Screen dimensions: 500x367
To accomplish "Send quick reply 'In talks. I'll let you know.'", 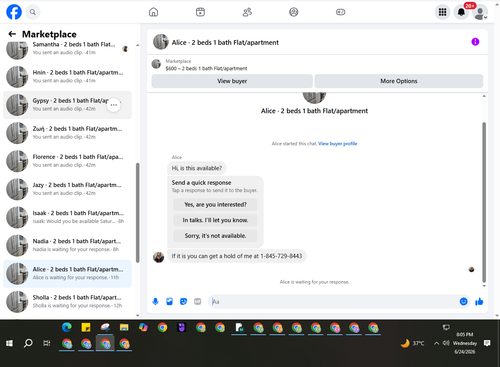I will [x=215, y=220].
